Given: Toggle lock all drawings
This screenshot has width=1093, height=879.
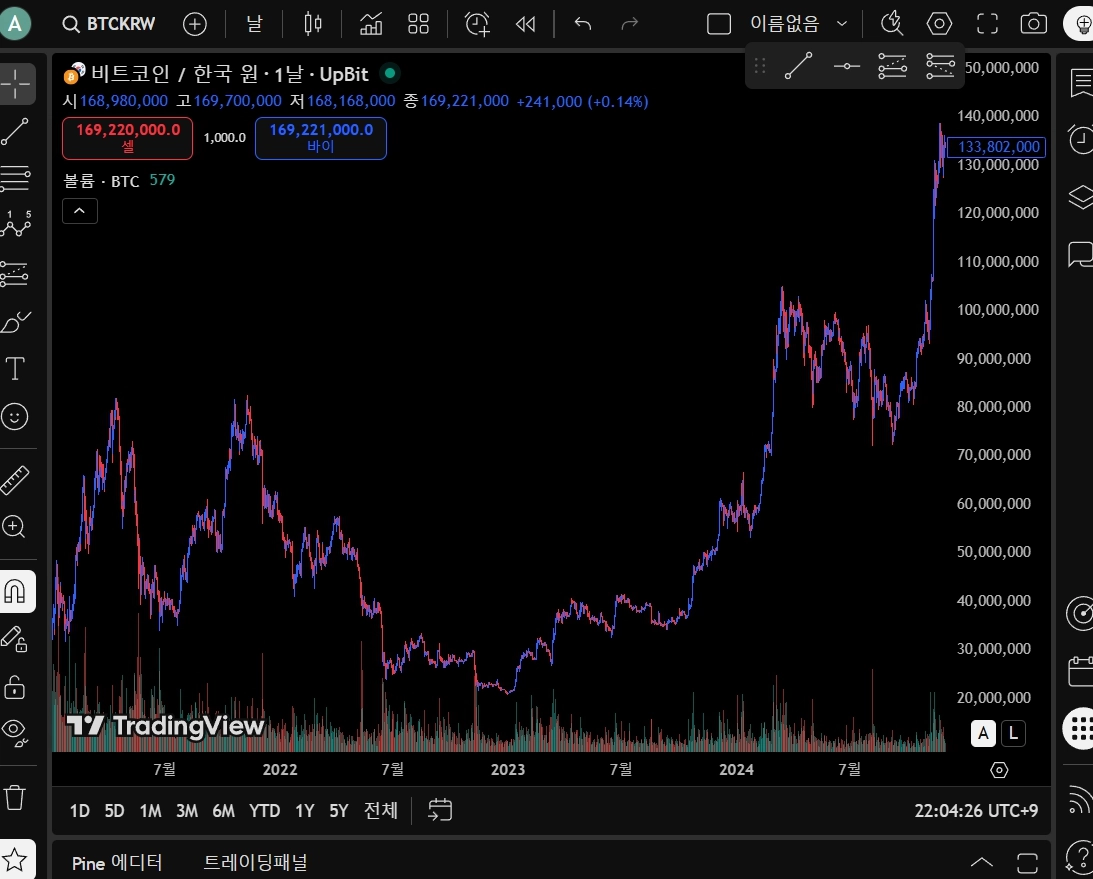Looking at the screenshot, I should click(15, 687).
